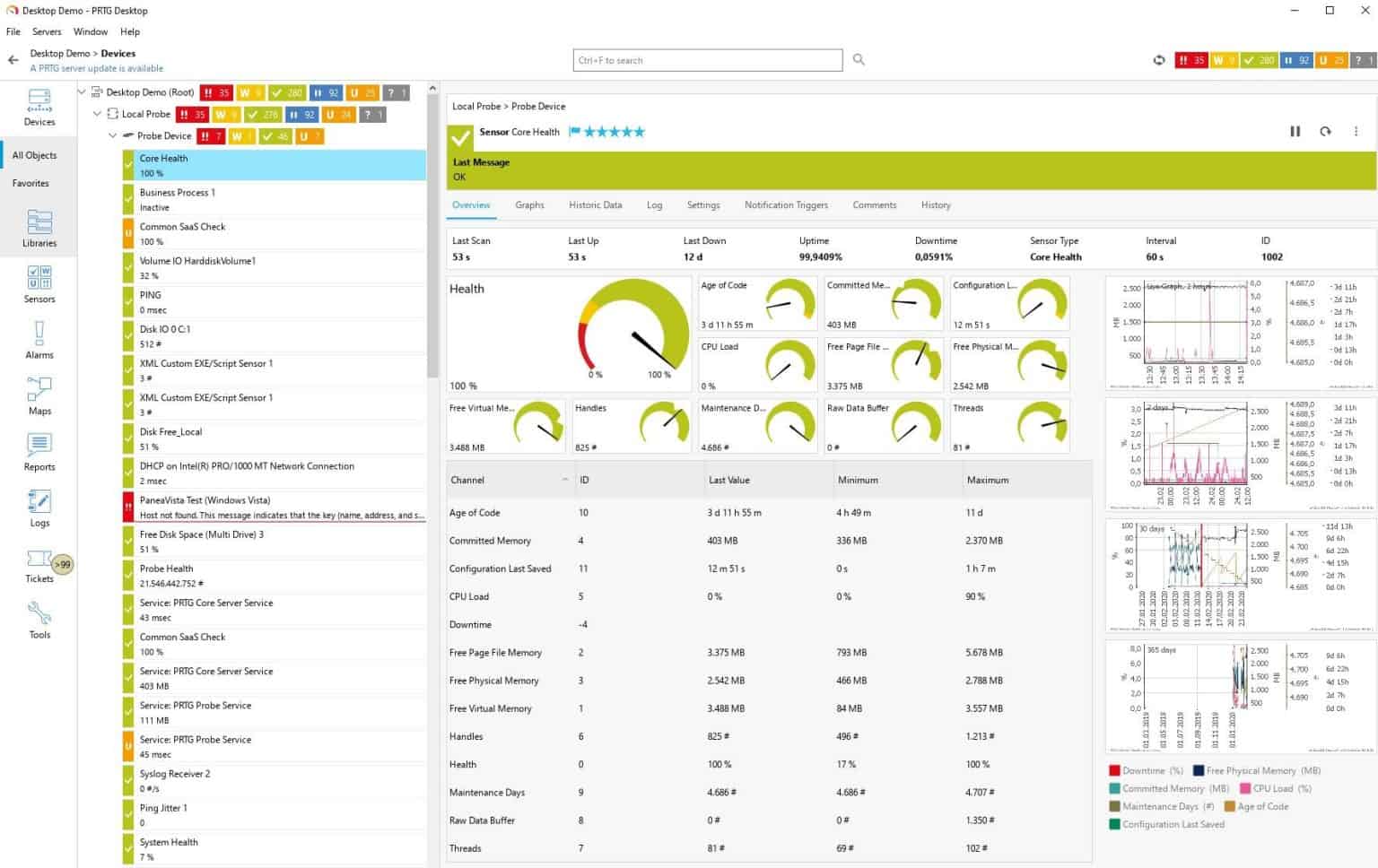Switch to the Historic Data tab
Screen dimensions: 1378x868
pyautogui.click(x=595, y=204)
